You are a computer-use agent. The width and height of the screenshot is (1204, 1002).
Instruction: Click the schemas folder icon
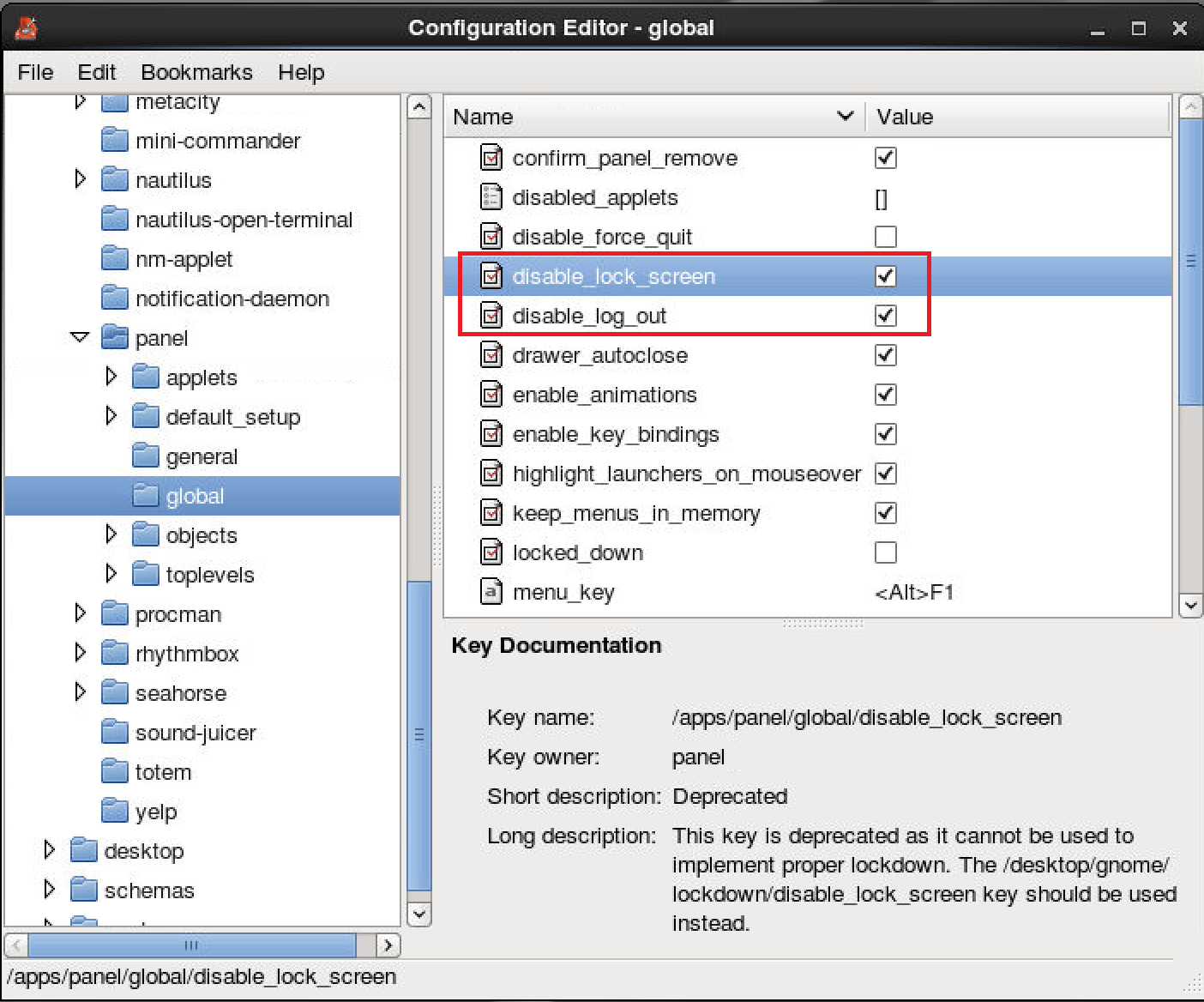[x=84, y=890]
